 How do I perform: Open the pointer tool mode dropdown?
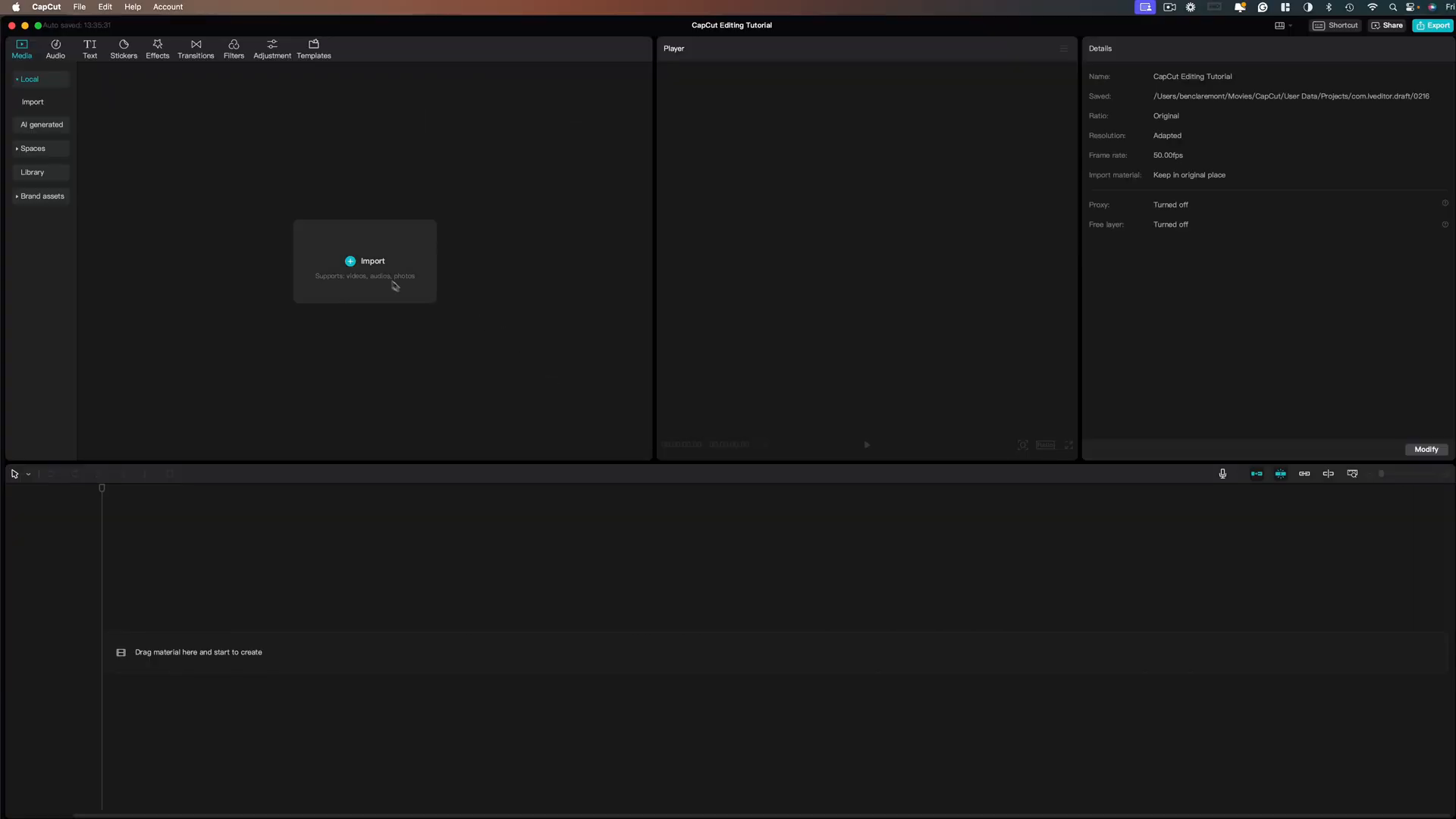click(x=28, y=475)
